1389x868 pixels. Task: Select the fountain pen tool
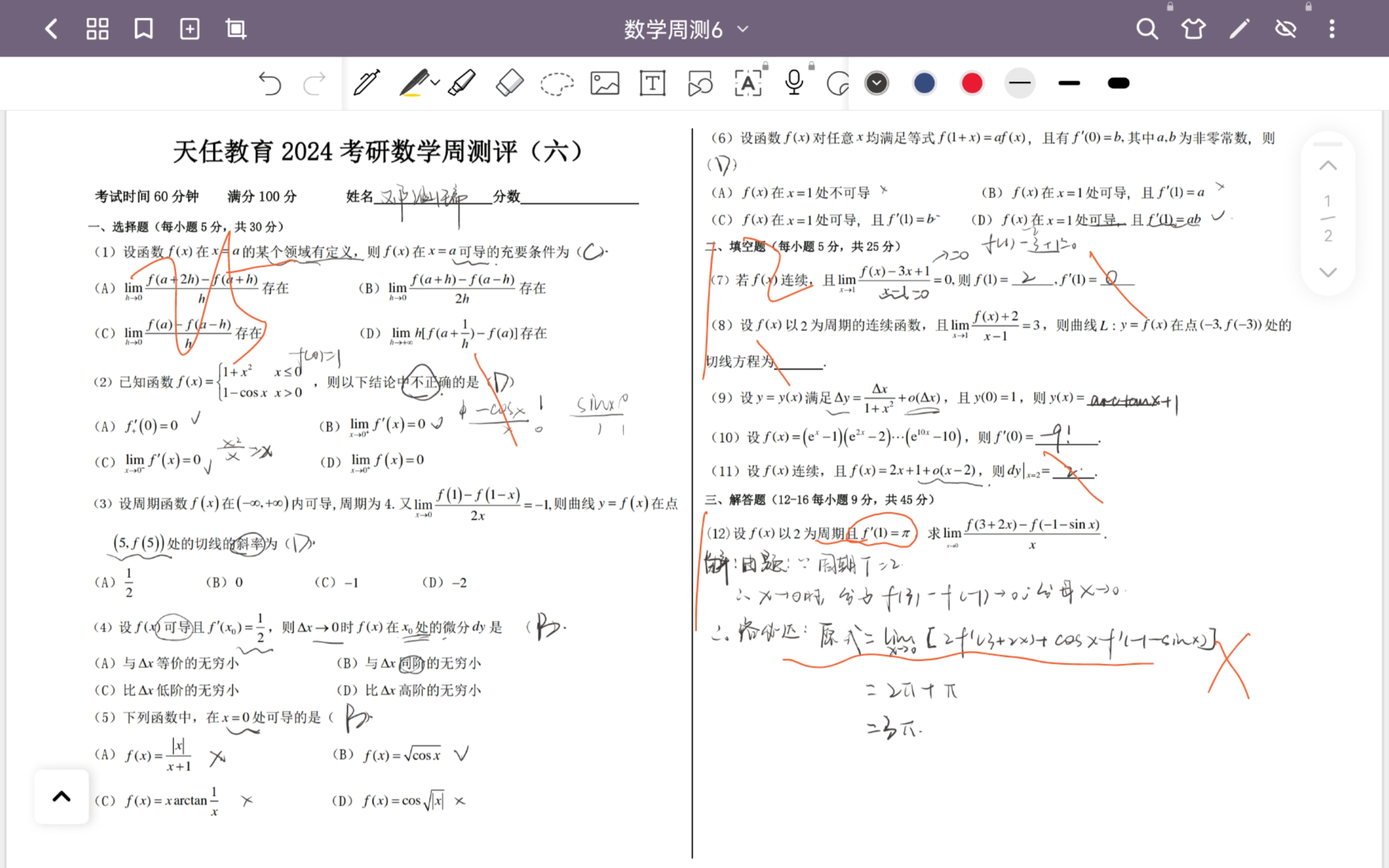[366, 82]
